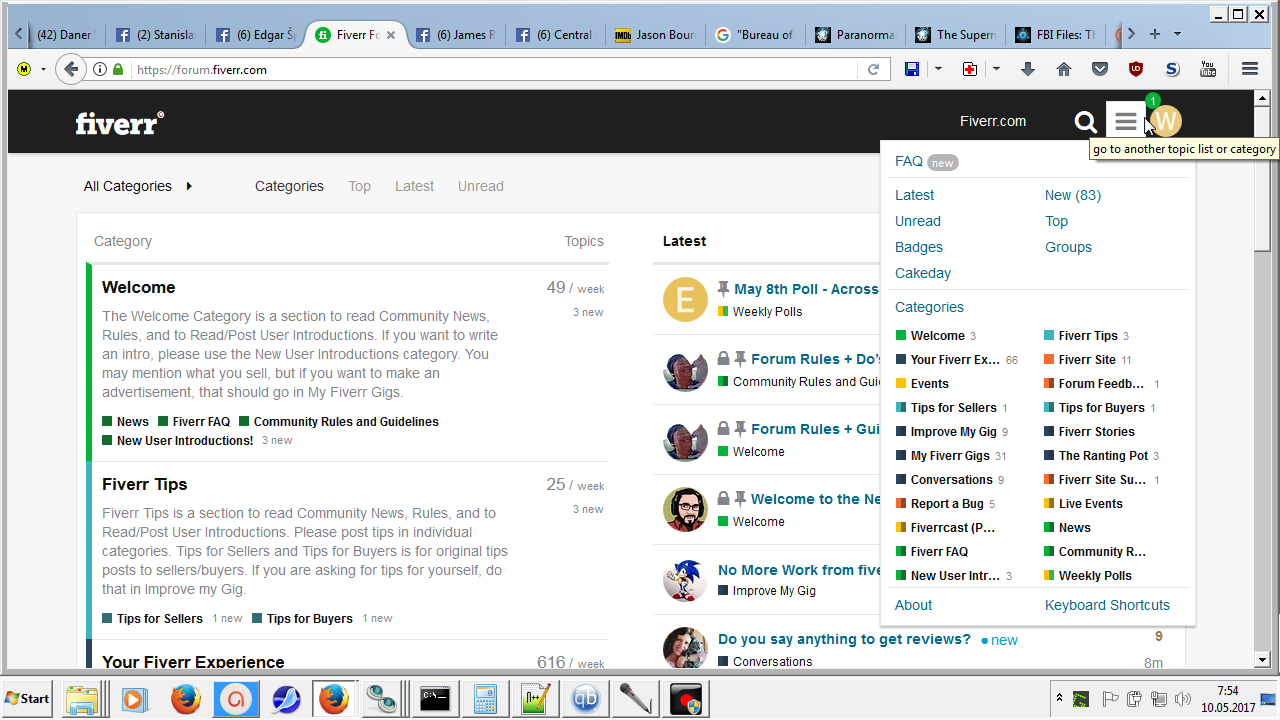Screen dimensions: 1280x720
Task: Open the May 8th Poll topic
Action: tap(806, 289)
